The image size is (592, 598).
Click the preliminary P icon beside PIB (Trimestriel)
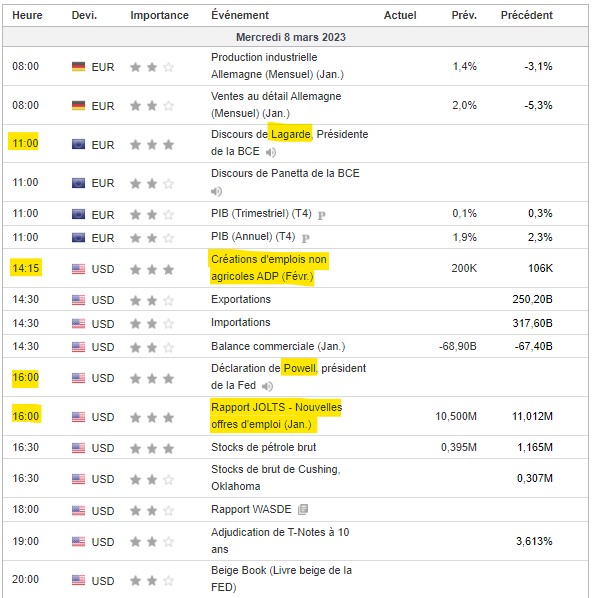(322, 215)
